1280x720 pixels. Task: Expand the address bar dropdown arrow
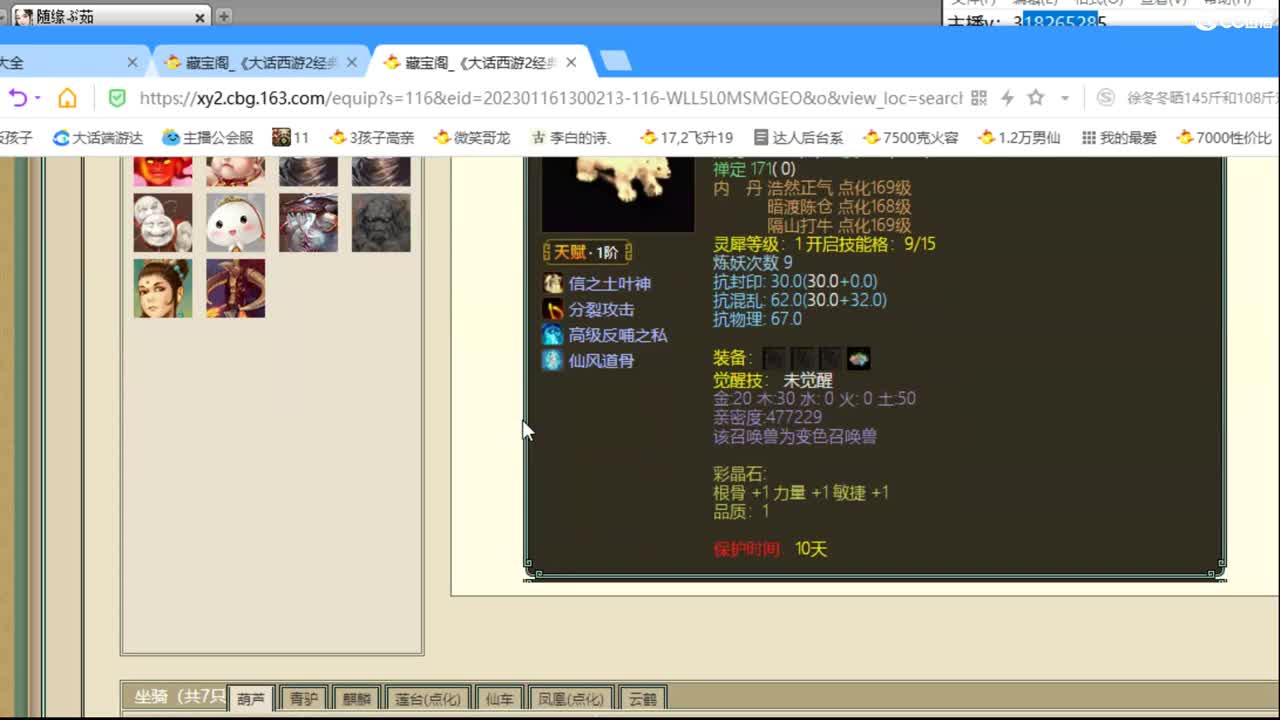(x=1065, y=98)
